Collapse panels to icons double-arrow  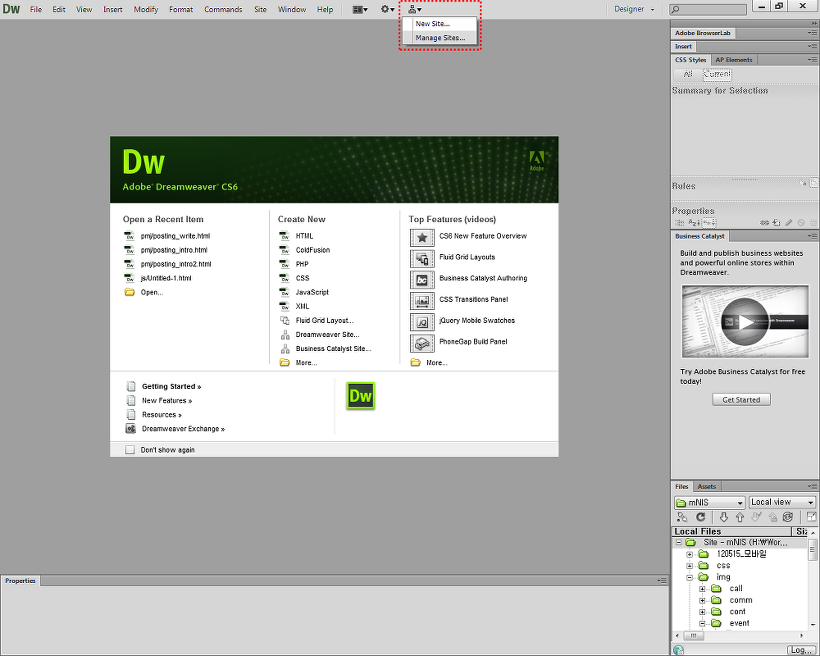tap(814, 24)
